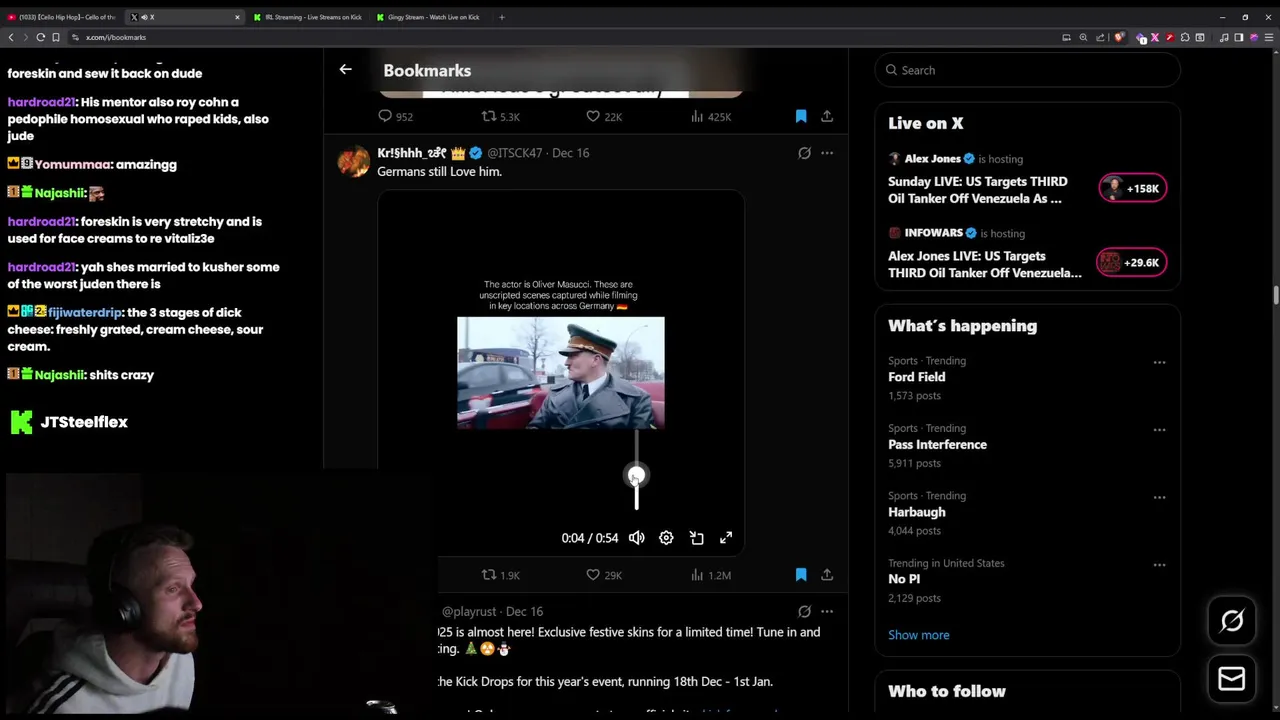View analytics showing 1.2M views
Screen dimensions: 1280x720
[x=711, y=575]
